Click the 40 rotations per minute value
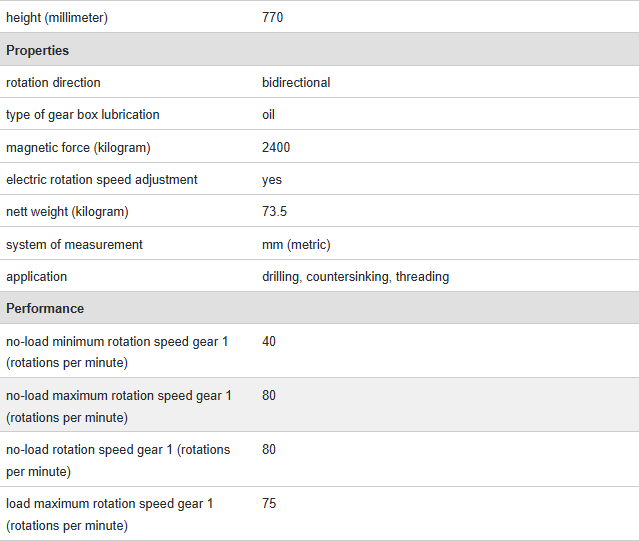Image resolution: width=639 pixels, height=541 pixels. tap(269, 341)
